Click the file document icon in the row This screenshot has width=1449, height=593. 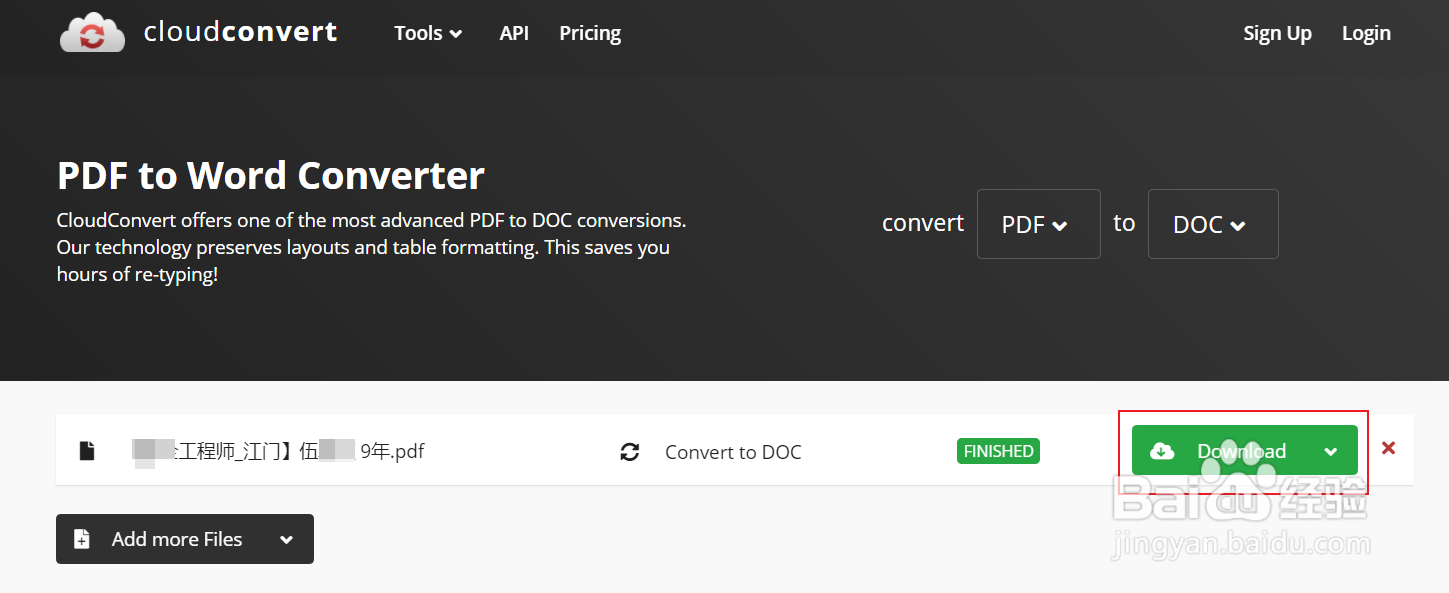87,451
